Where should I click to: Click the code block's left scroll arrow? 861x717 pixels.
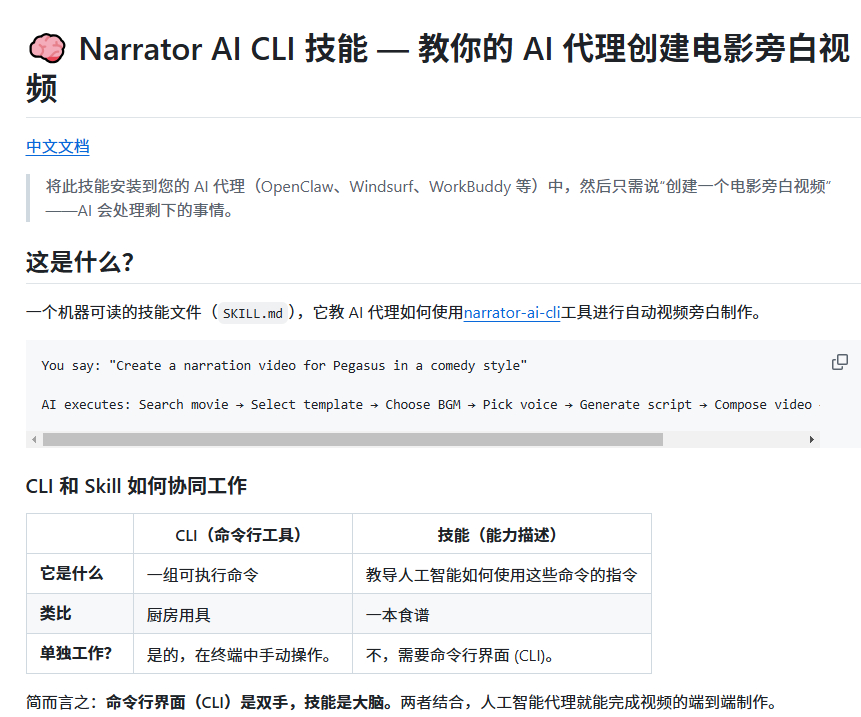pos(35,439)
